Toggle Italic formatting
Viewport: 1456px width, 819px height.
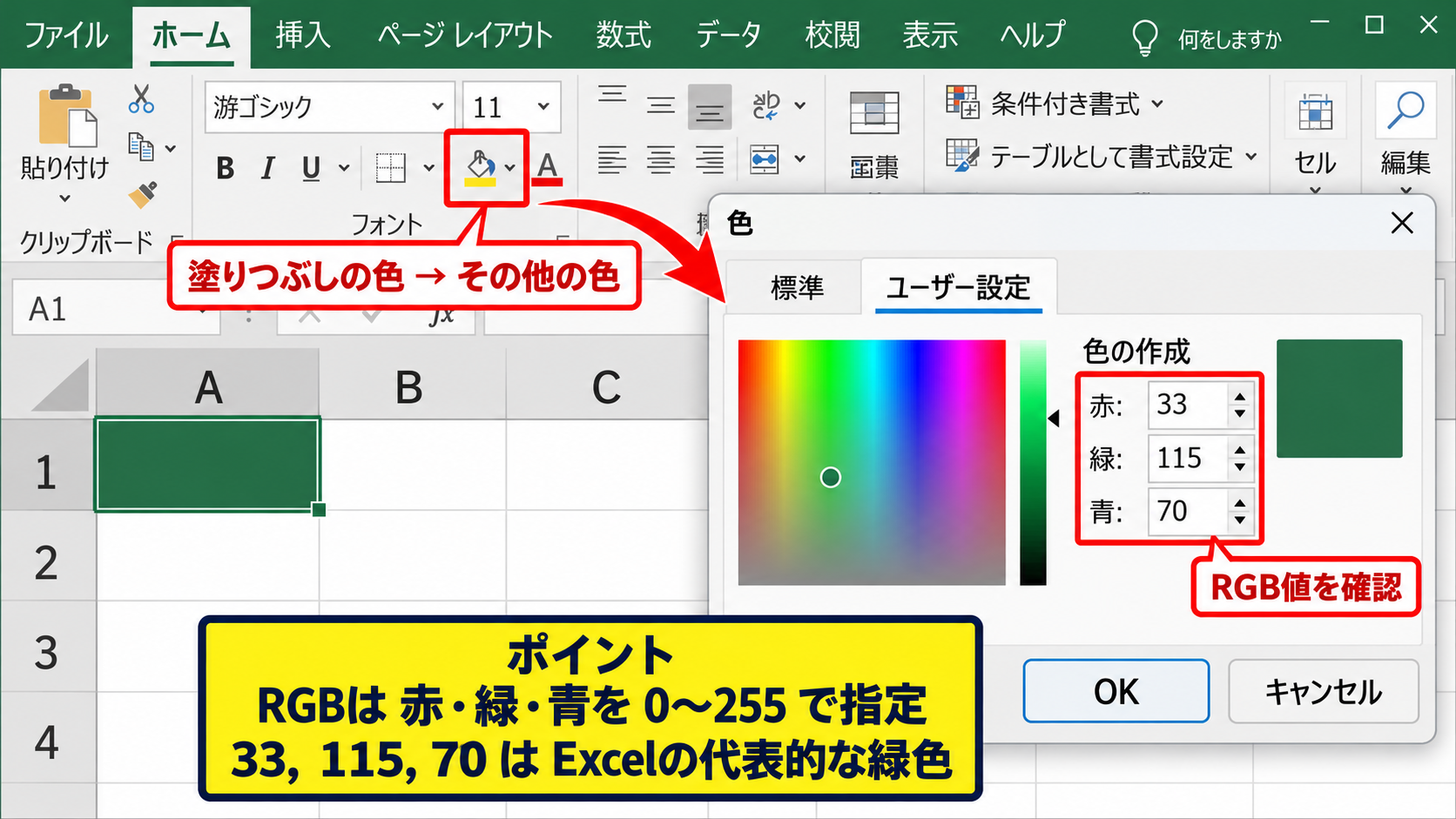(267, 168)
